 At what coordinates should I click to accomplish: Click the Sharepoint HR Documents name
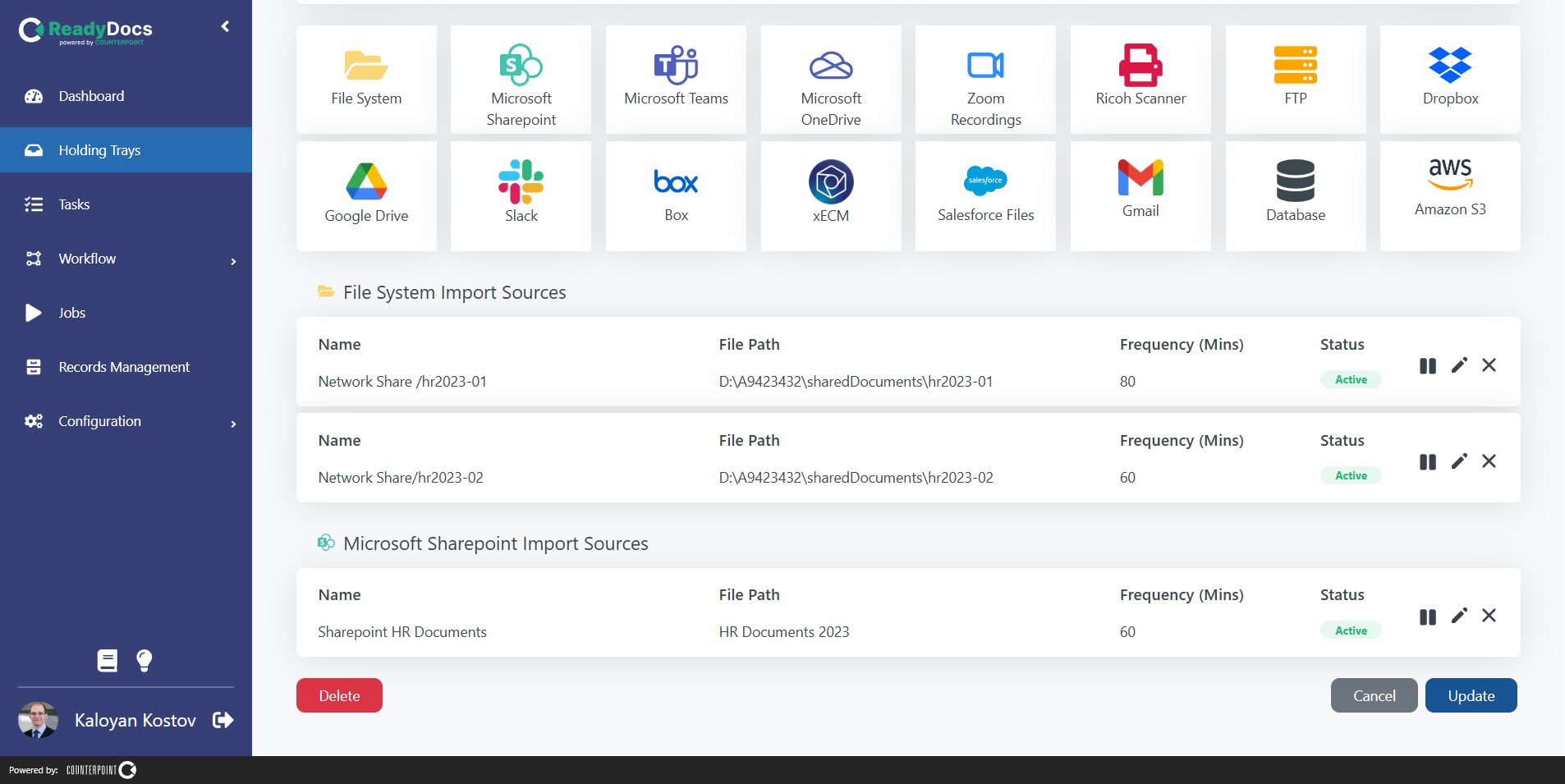click(402, 632)
